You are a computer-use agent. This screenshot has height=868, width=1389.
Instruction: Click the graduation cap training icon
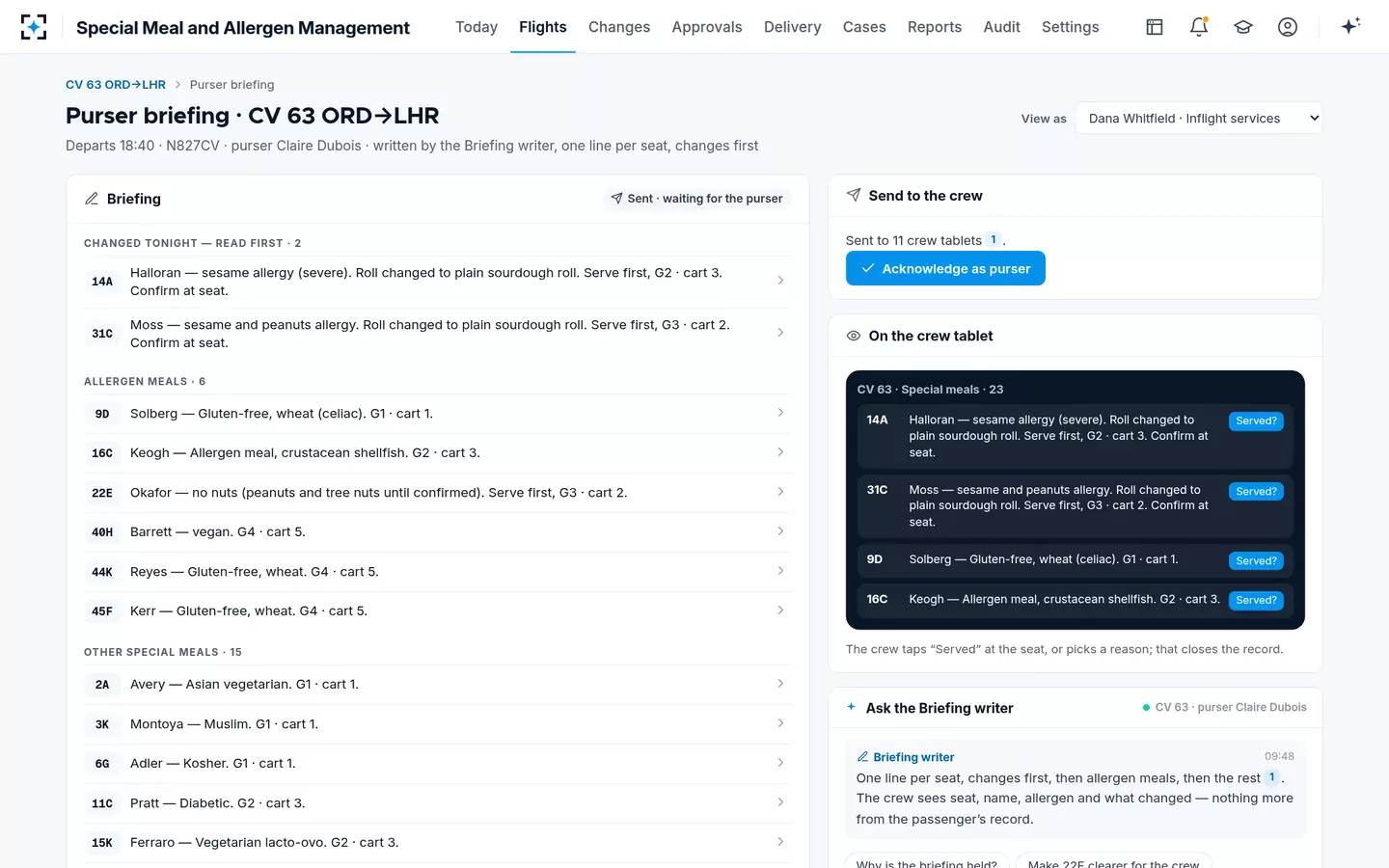[1243, 27]
